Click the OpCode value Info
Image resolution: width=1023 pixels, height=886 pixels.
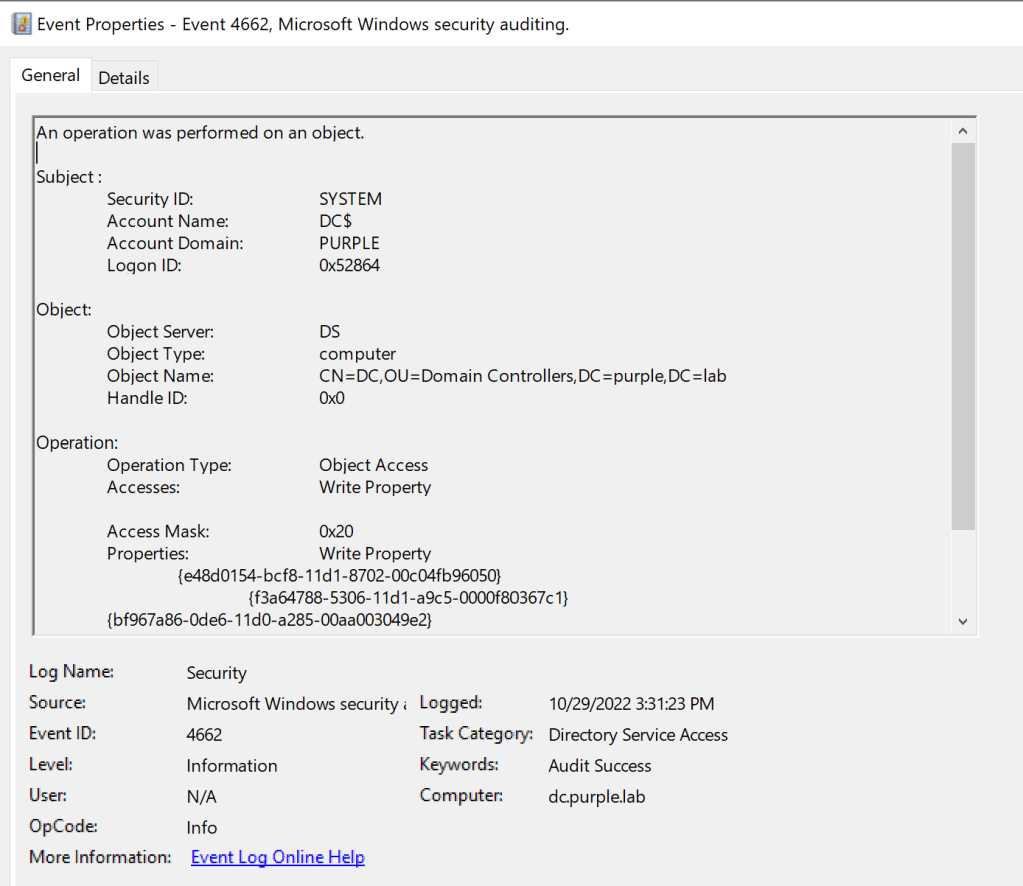click(x=201, y=827)
